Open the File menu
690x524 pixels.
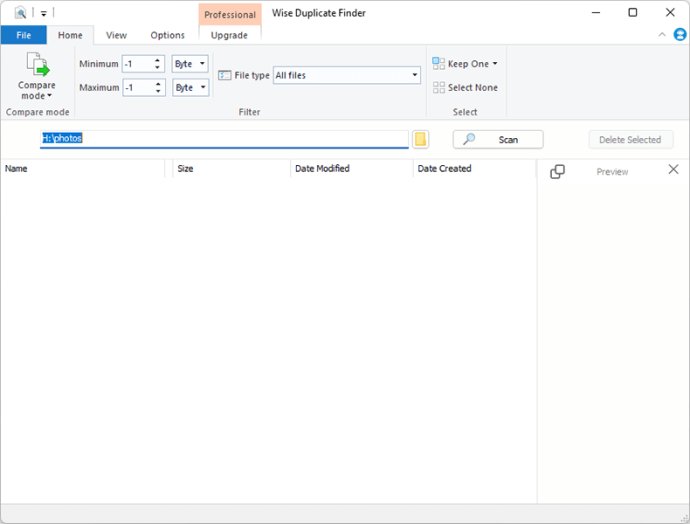[x=24, y=35]
